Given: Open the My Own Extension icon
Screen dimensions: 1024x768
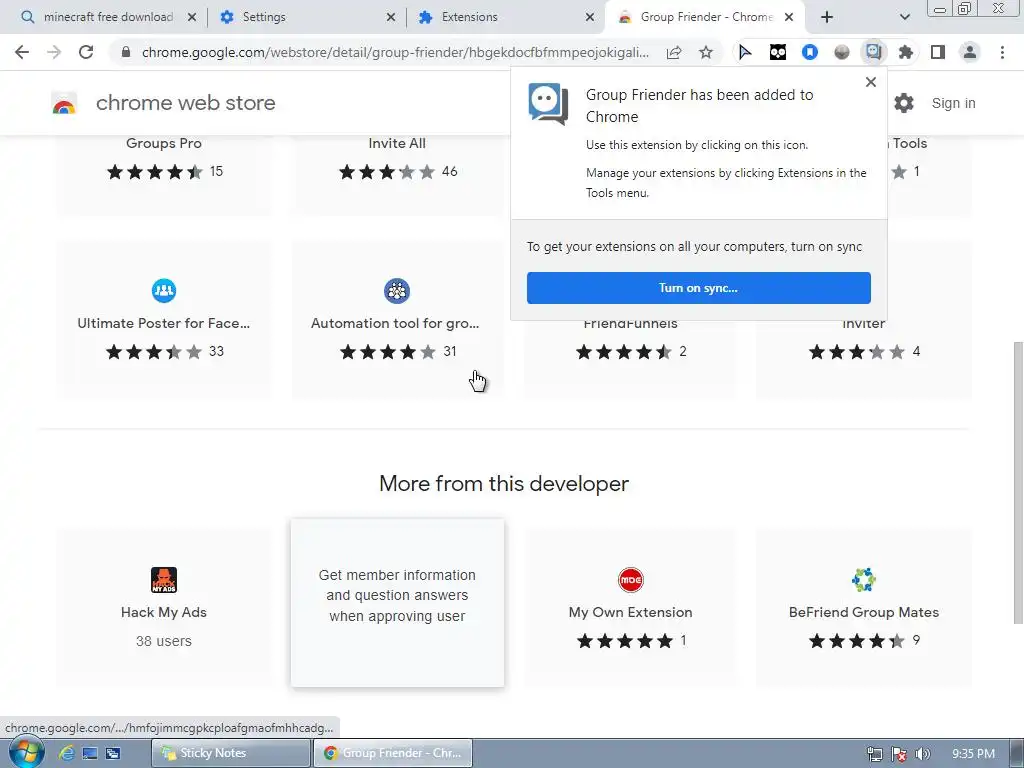Looking at the screenshot, I should click(x=630, y=580).
